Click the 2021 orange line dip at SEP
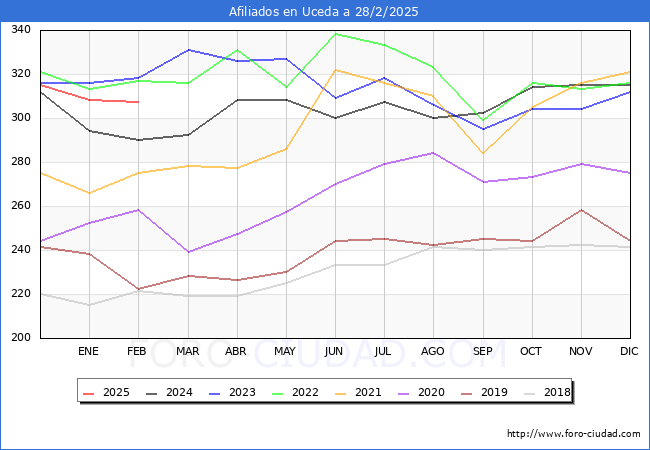This screenshot has width=650, height=450. 483,153
